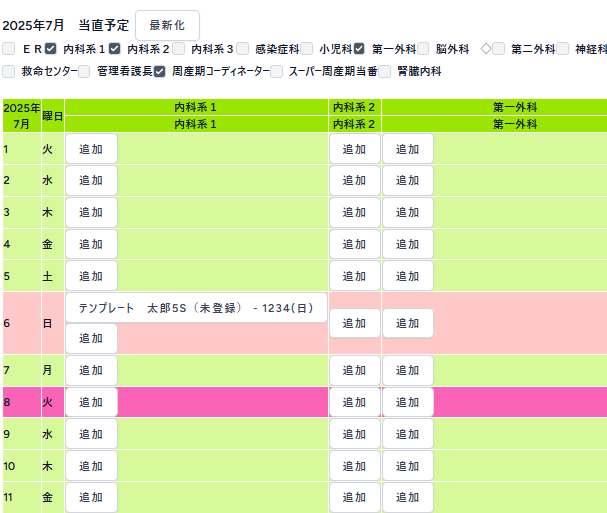Select the 脳外科 checkbox
This screenshot has height=513, width=607.
(424, 48)
